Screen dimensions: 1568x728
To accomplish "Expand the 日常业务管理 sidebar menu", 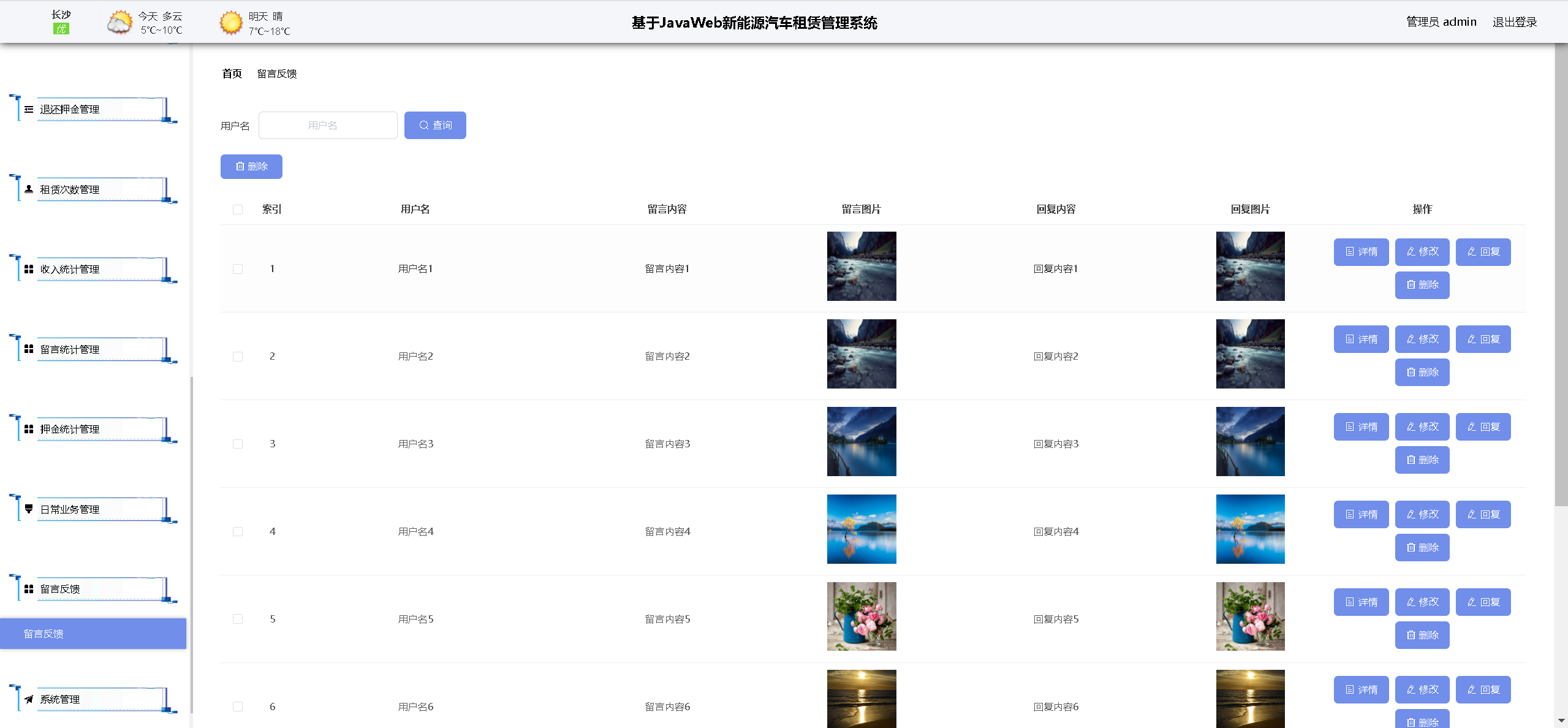I will tap(93, 509).
